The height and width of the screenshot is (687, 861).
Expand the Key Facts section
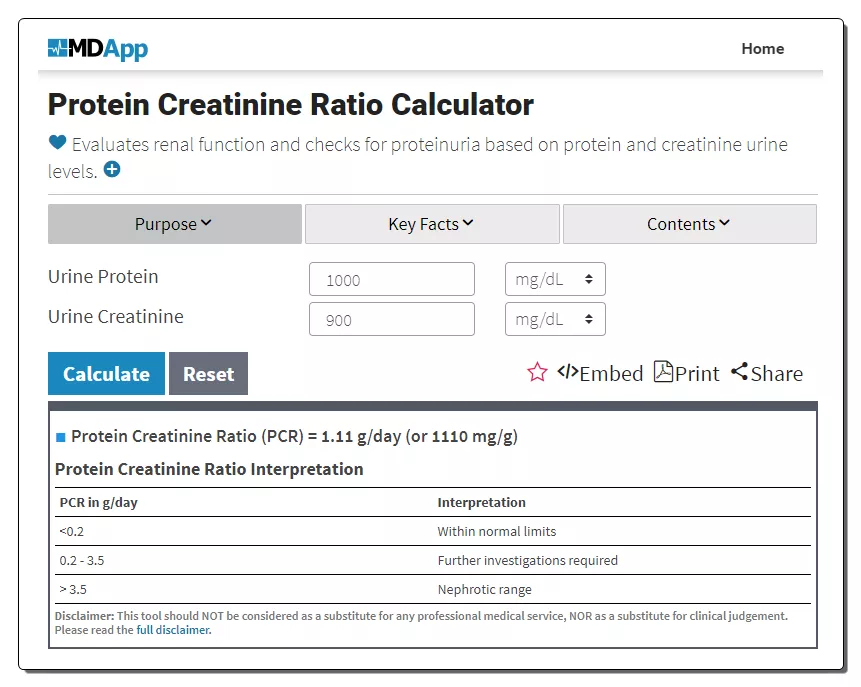tap(432, 224)
